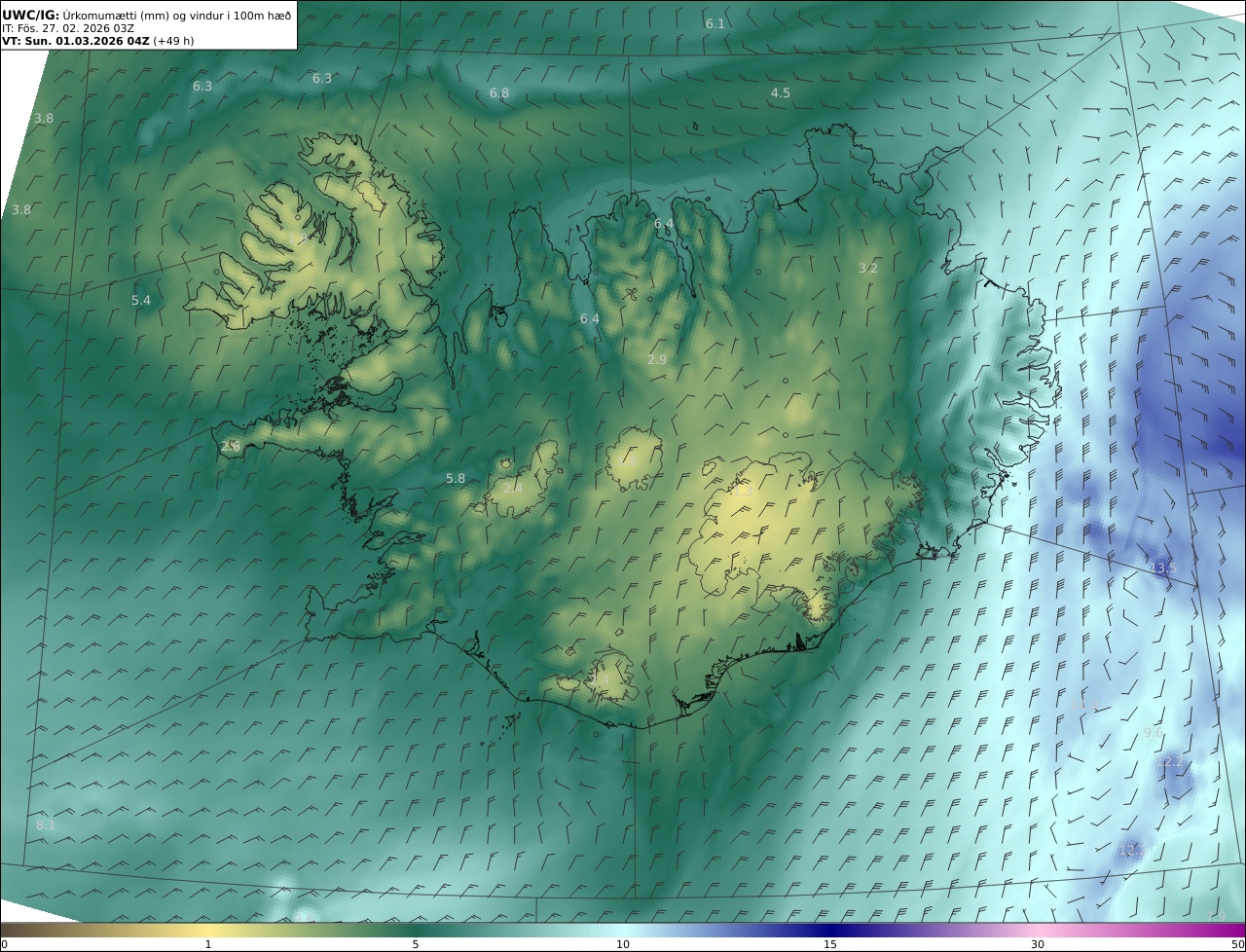
Task: Click the colorbar tick label 50
Action: click(1237, 944)
